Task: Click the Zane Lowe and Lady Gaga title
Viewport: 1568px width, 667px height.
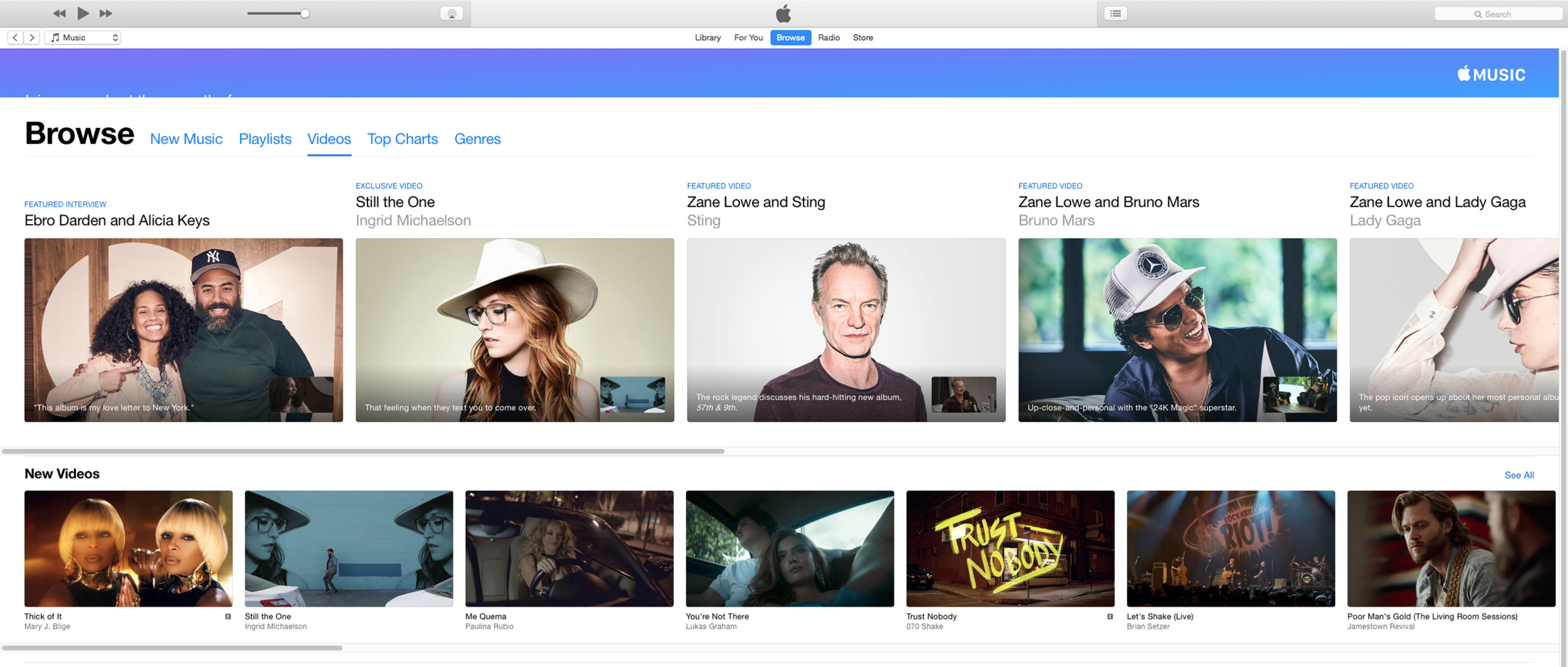Action: (x=1438, y=202)
